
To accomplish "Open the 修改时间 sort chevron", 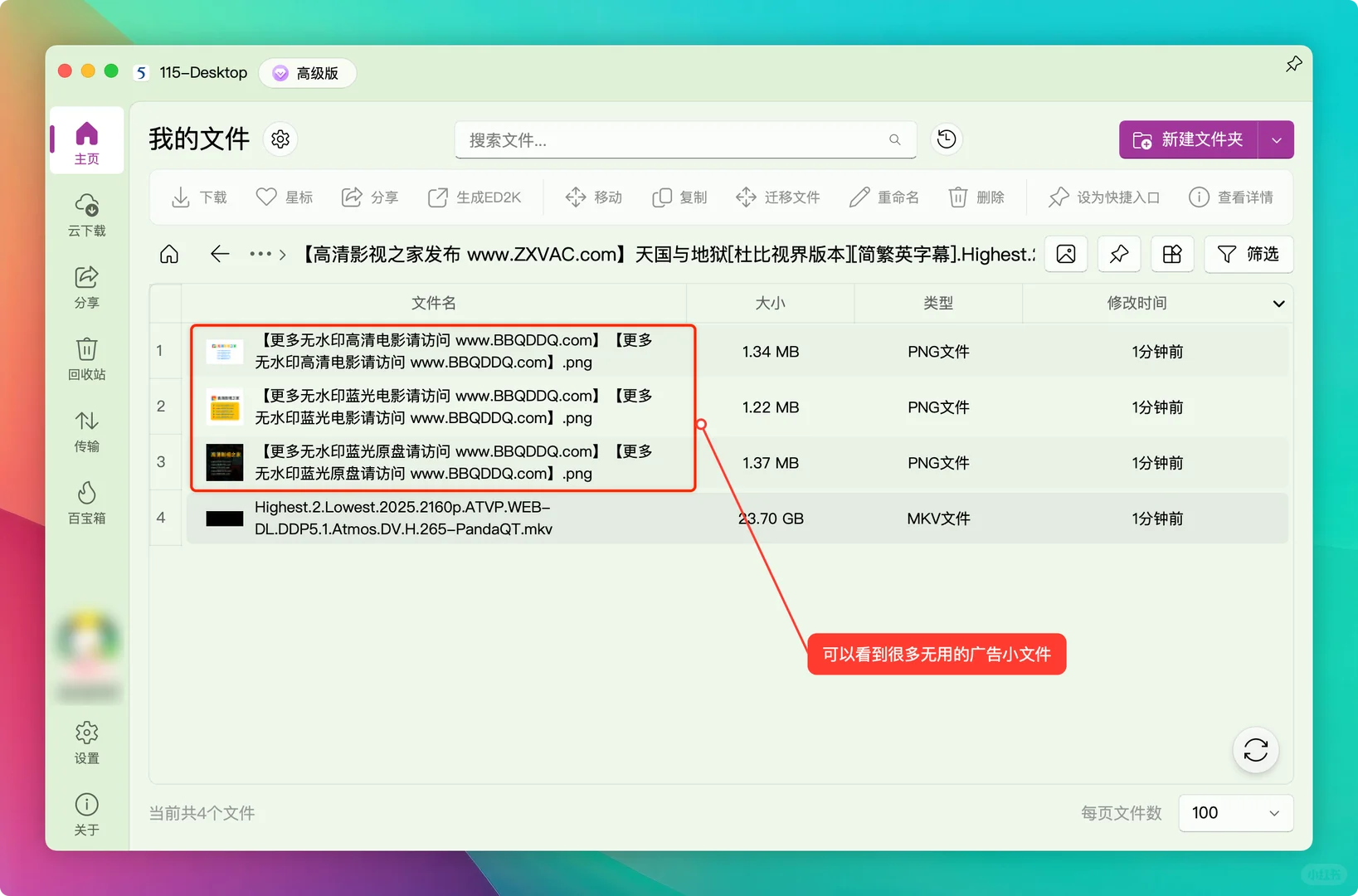I will click(x=1278, y=303).
